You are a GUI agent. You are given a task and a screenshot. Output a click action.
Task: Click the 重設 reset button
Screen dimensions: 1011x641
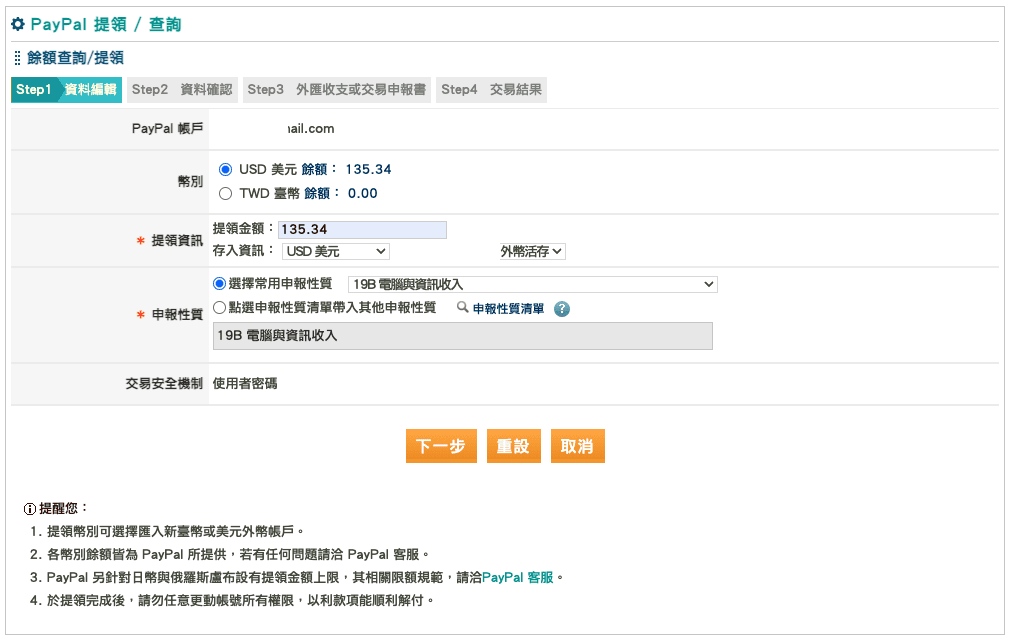coord(513,445)
